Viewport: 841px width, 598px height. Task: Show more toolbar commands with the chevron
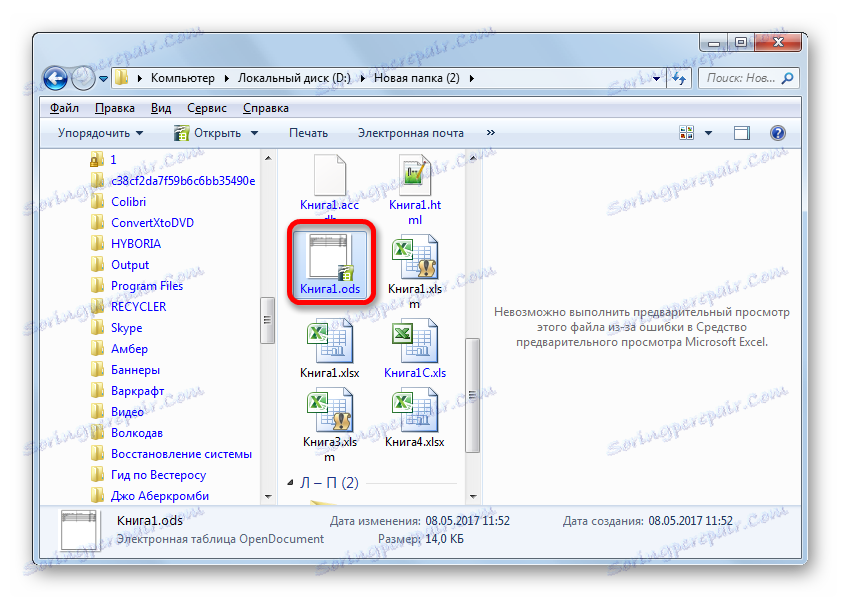tap(490, 132)
